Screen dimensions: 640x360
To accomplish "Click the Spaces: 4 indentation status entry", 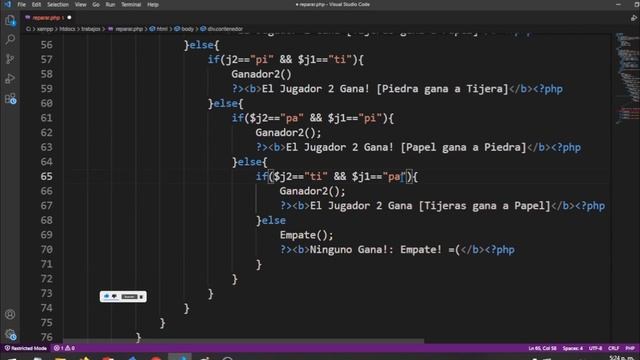I will click(573, 348).
